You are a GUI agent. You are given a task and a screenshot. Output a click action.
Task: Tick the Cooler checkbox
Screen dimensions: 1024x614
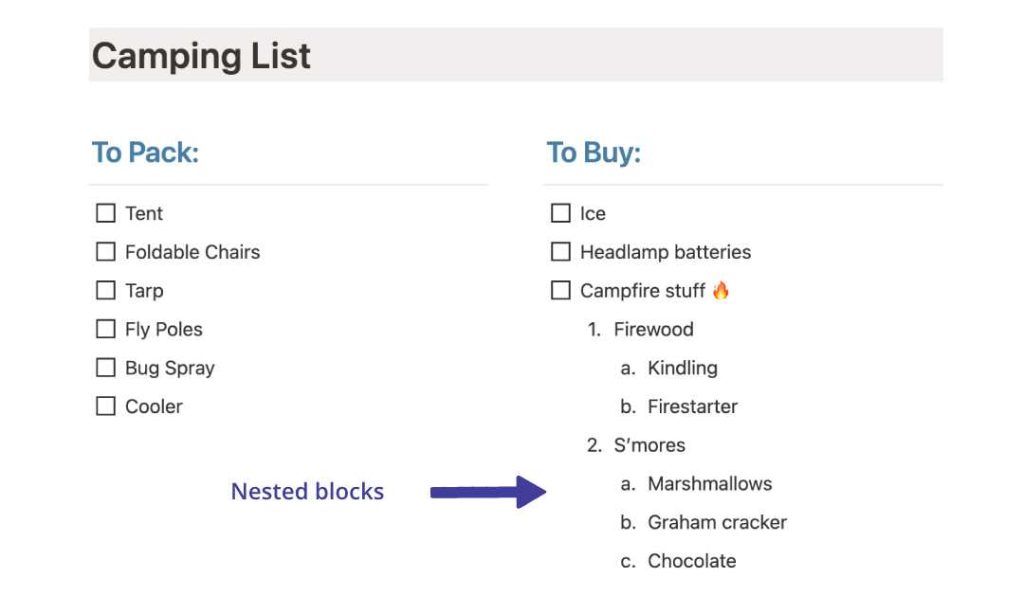pos(106,406)
